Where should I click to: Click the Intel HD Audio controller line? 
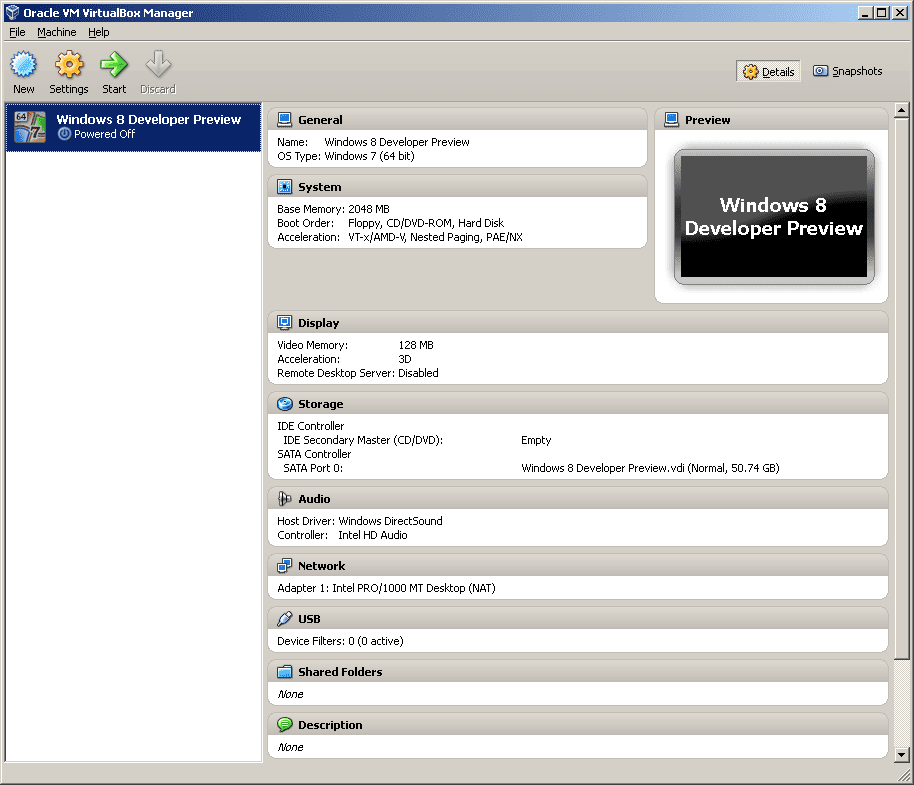[x=342, y=535]
